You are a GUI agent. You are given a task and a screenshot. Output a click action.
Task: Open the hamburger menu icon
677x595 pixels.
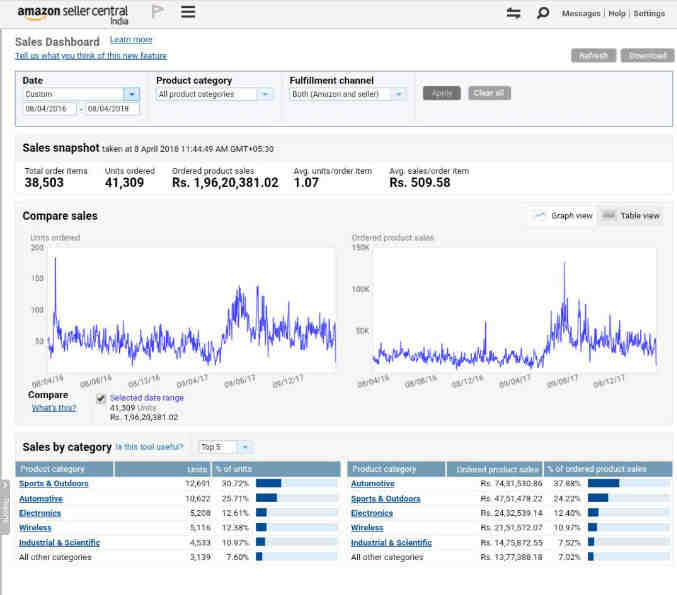[x=188, y=12]
